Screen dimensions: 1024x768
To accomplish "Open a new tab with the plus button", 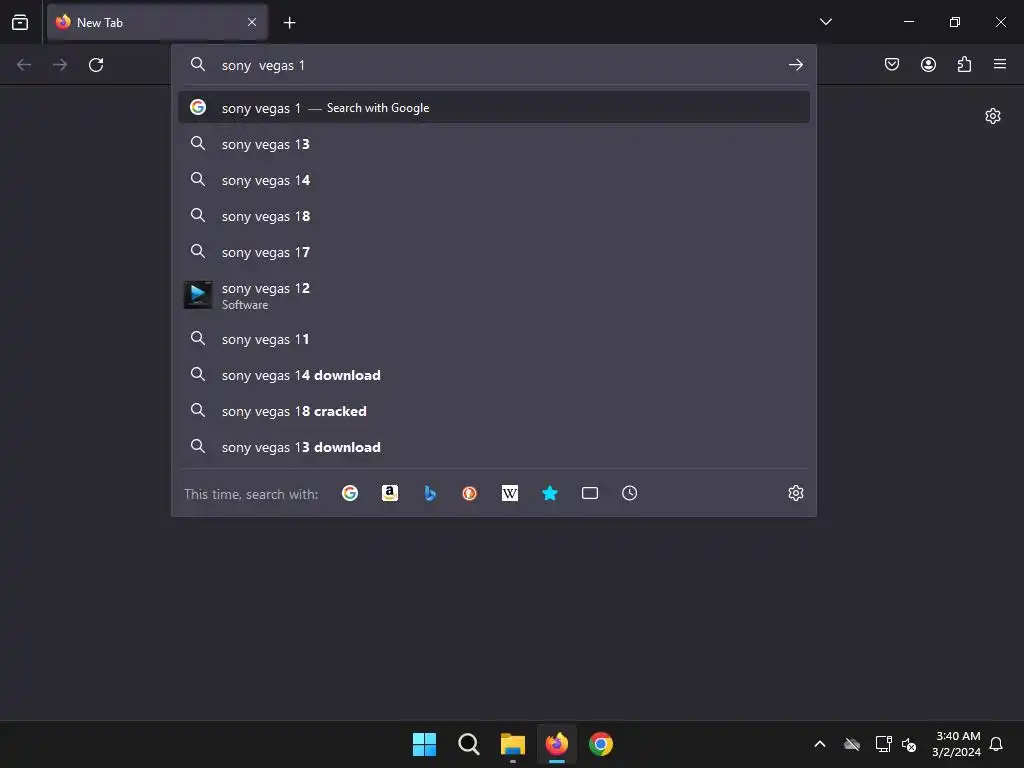I will click(289, 23).
